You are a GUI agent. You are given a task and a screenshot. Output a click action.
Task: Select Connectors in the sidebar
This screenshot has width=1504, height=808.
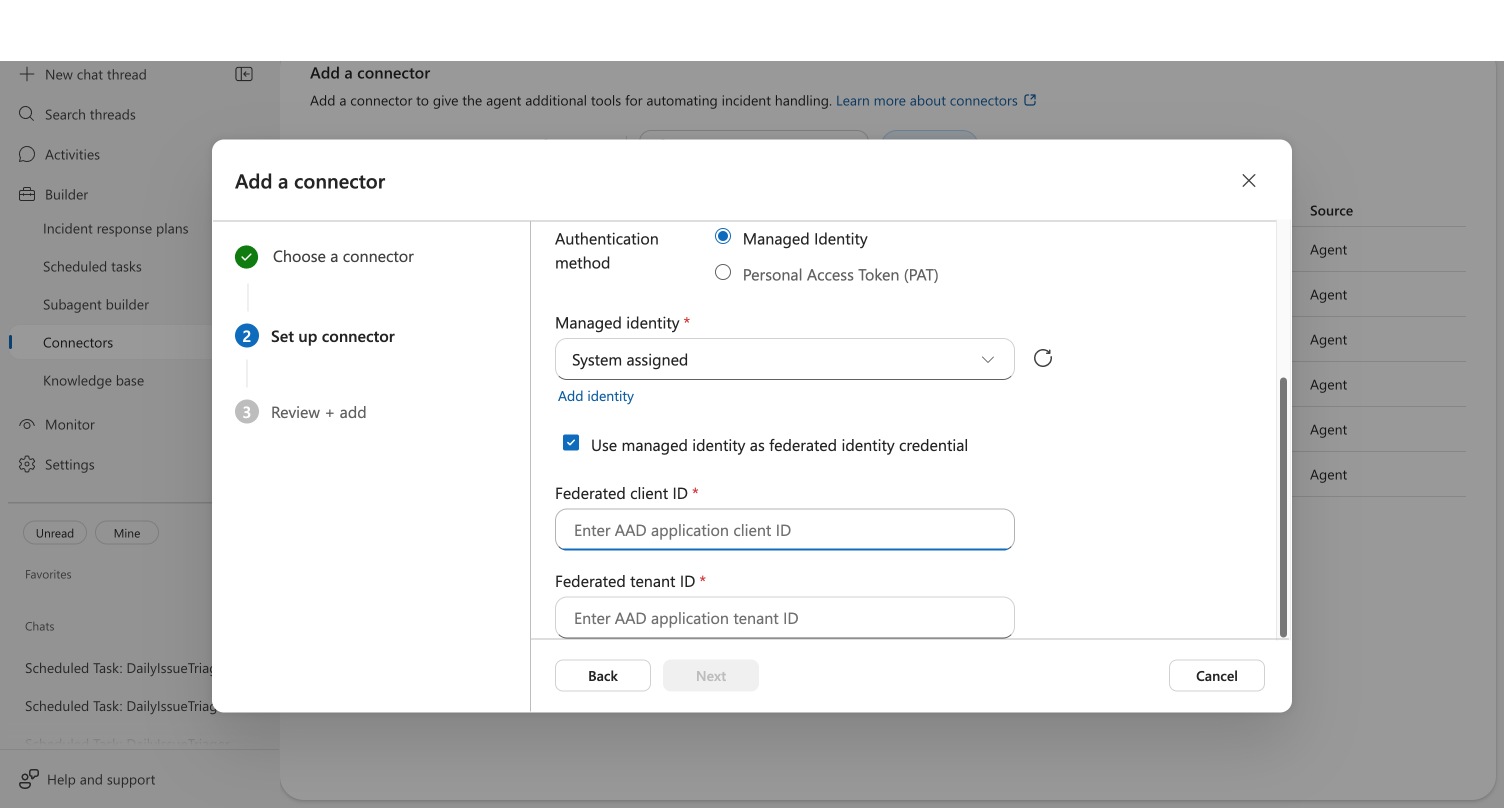pyautogui.click(x=78, y=343)
